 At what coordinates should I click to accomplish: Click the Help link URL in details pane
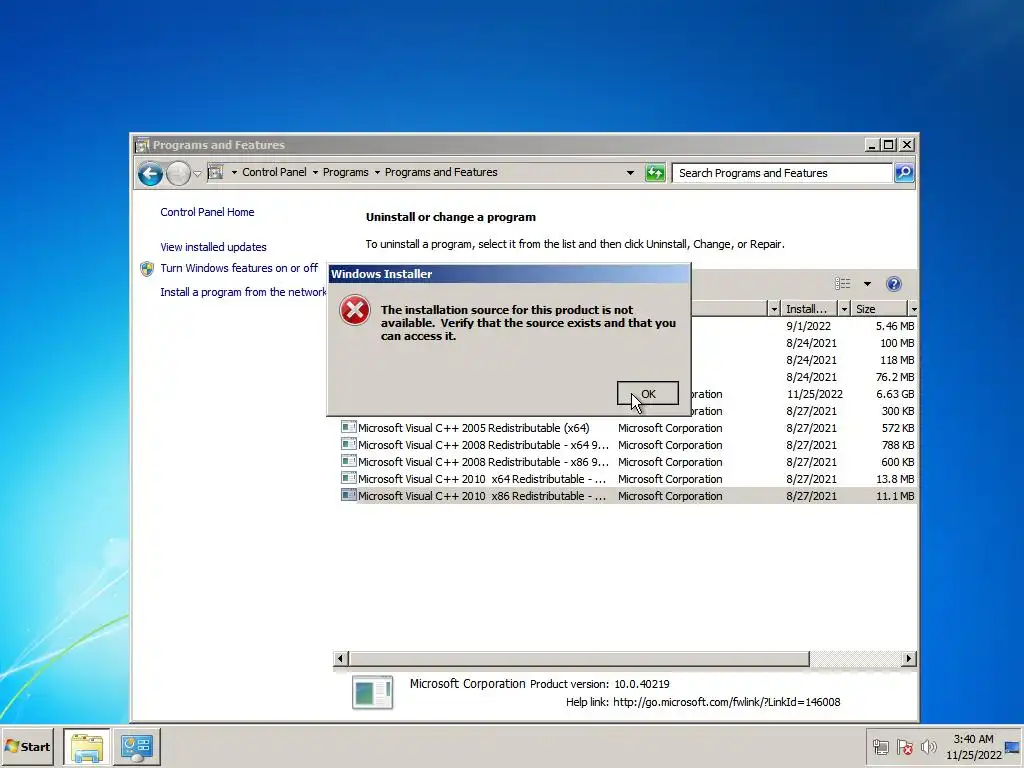tap(726, 702)
